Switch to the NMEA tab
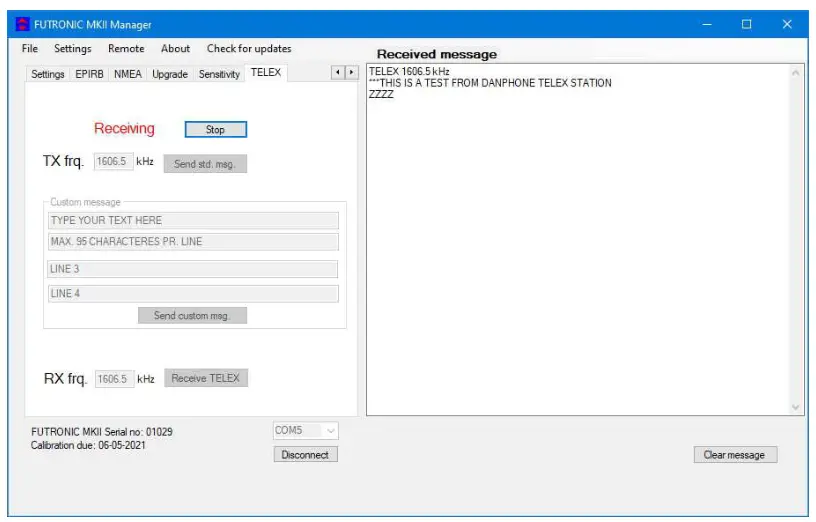Screen dimensions: 816x522 click(x=128, y=74)
